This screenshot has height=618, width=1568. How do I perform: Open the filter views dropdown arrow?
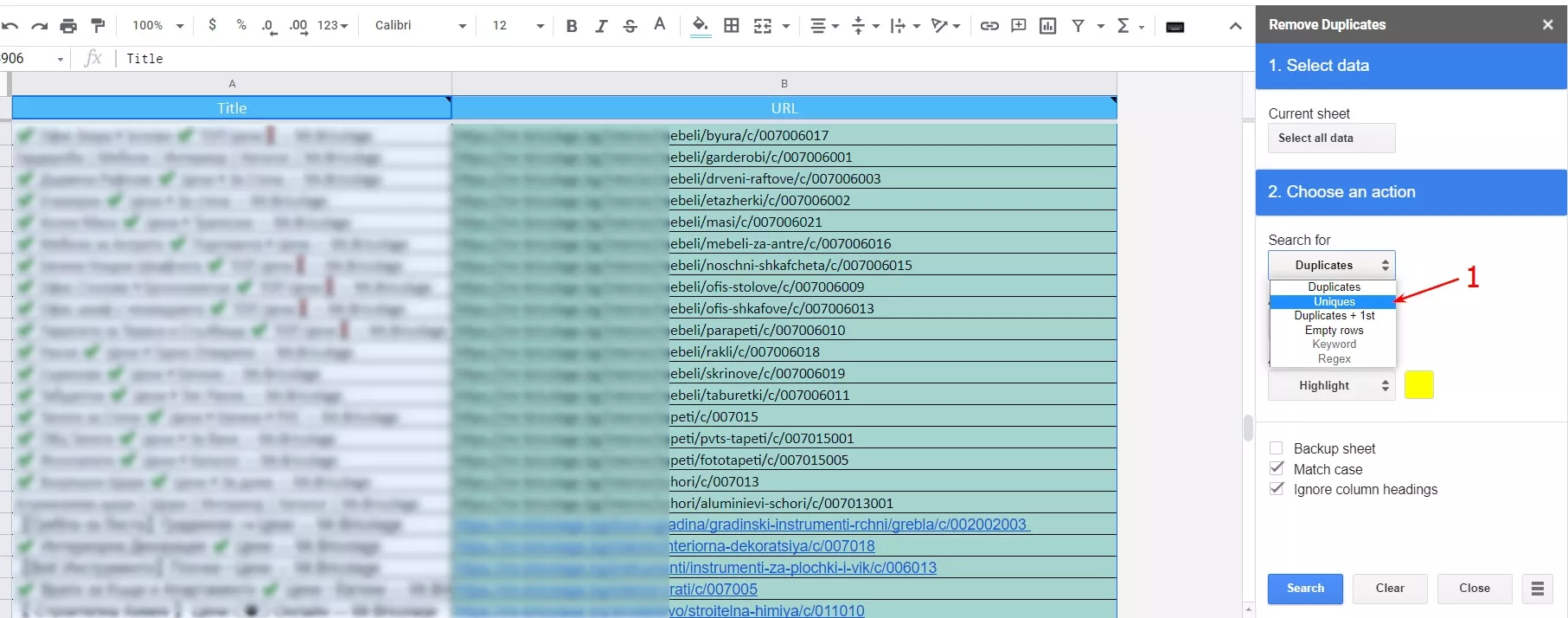point(1100,26)
